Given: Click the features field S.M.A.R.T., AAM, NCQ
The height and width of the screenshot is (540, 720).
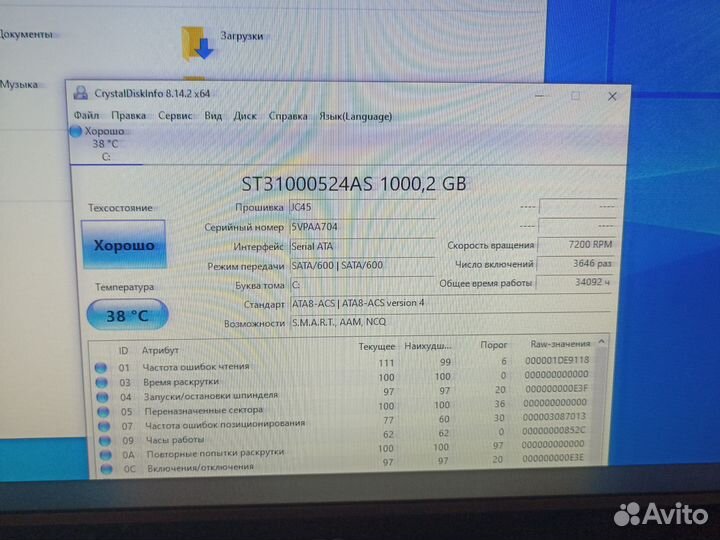Looking at the screenshot, I should (450, 322).
